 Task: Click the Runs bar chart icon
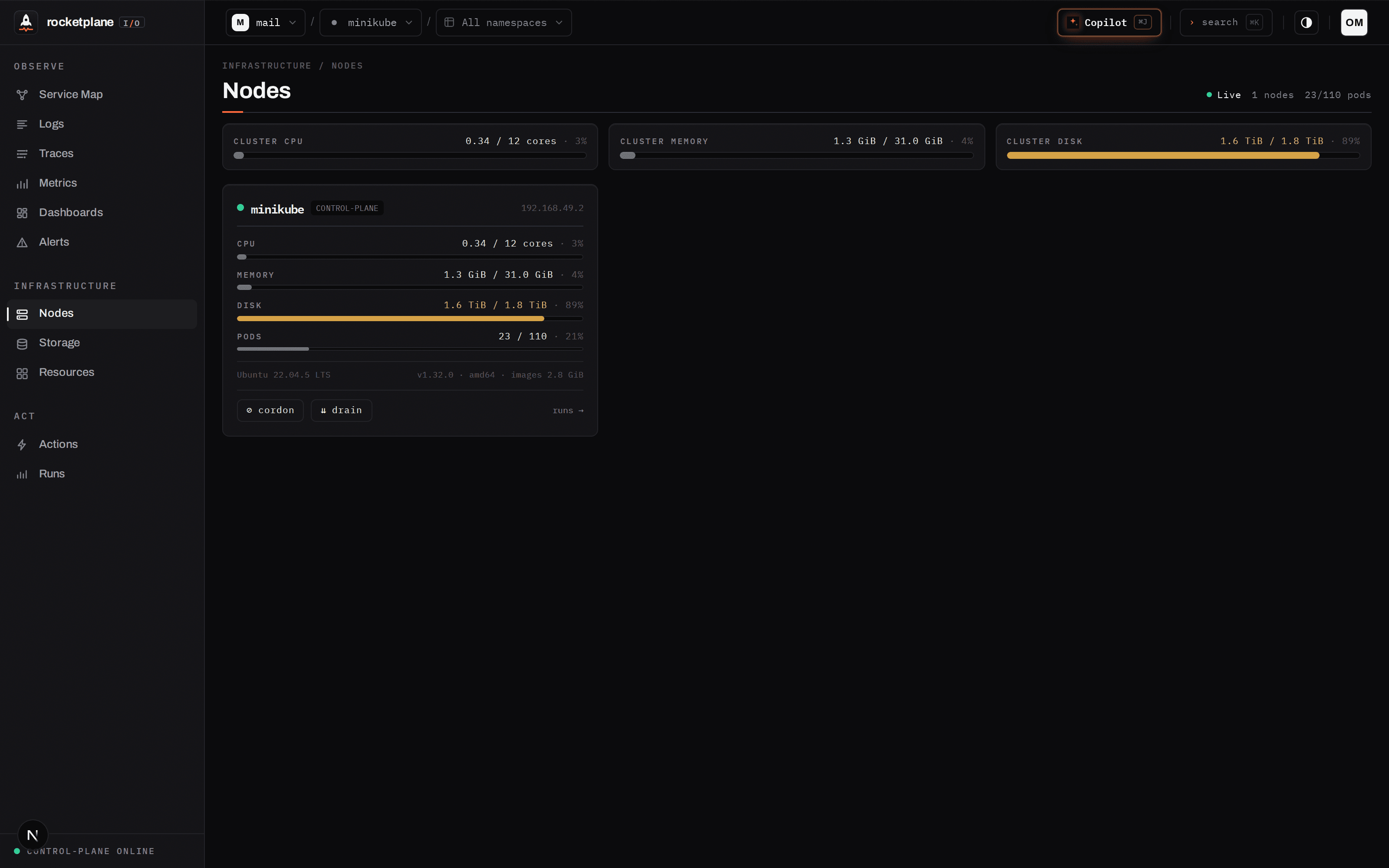click(x=22, y=474)
